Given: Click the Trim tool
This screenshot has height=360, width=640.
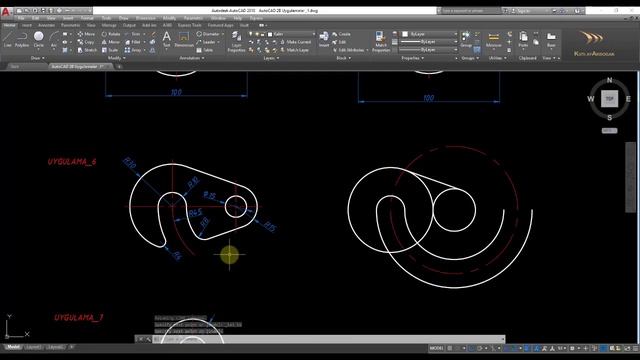Looking at the screenshot, I should 133,34.
